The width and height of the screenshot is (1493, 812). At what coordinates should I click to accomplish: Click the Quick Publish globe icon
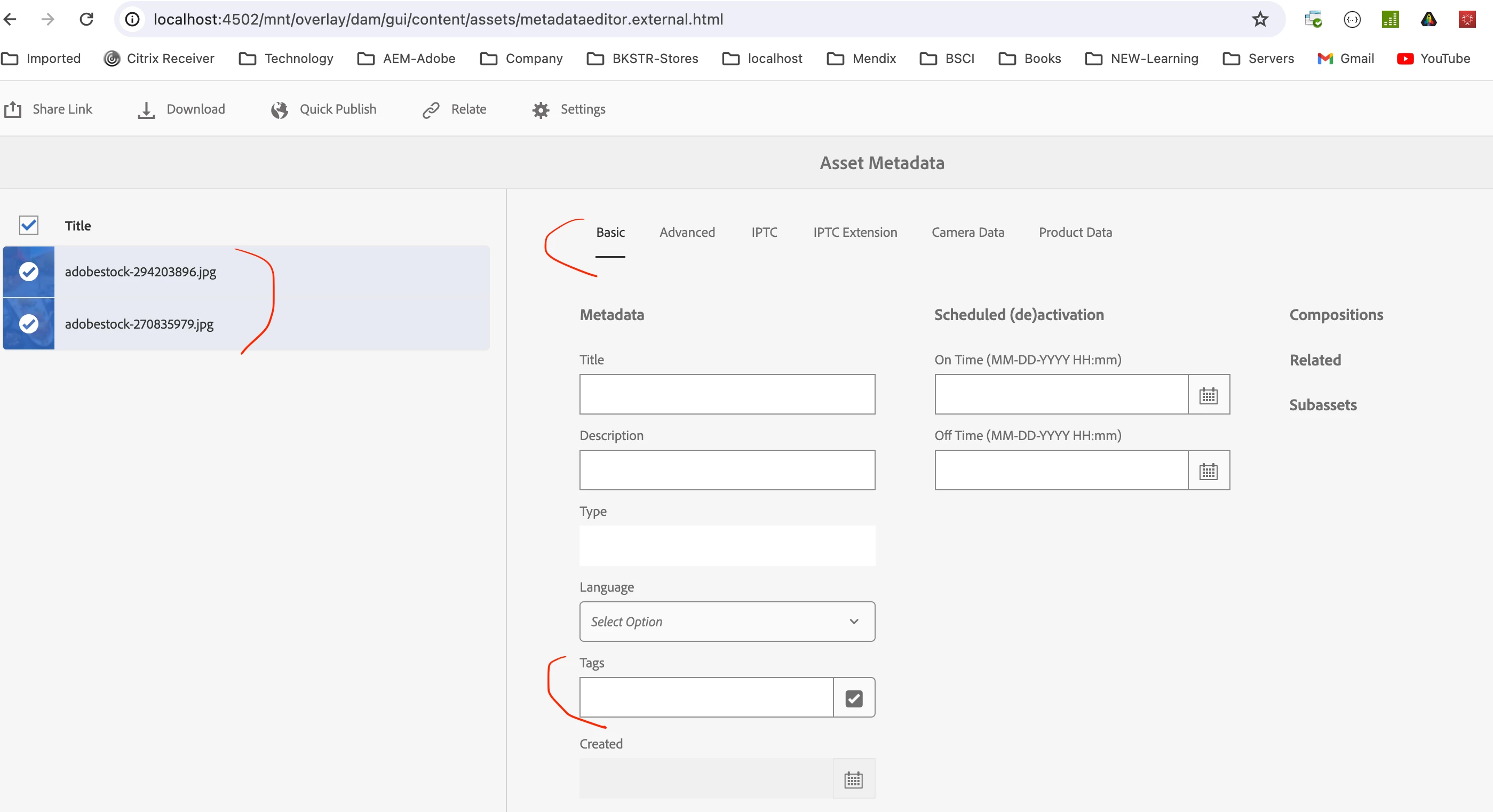coord(280,109)
